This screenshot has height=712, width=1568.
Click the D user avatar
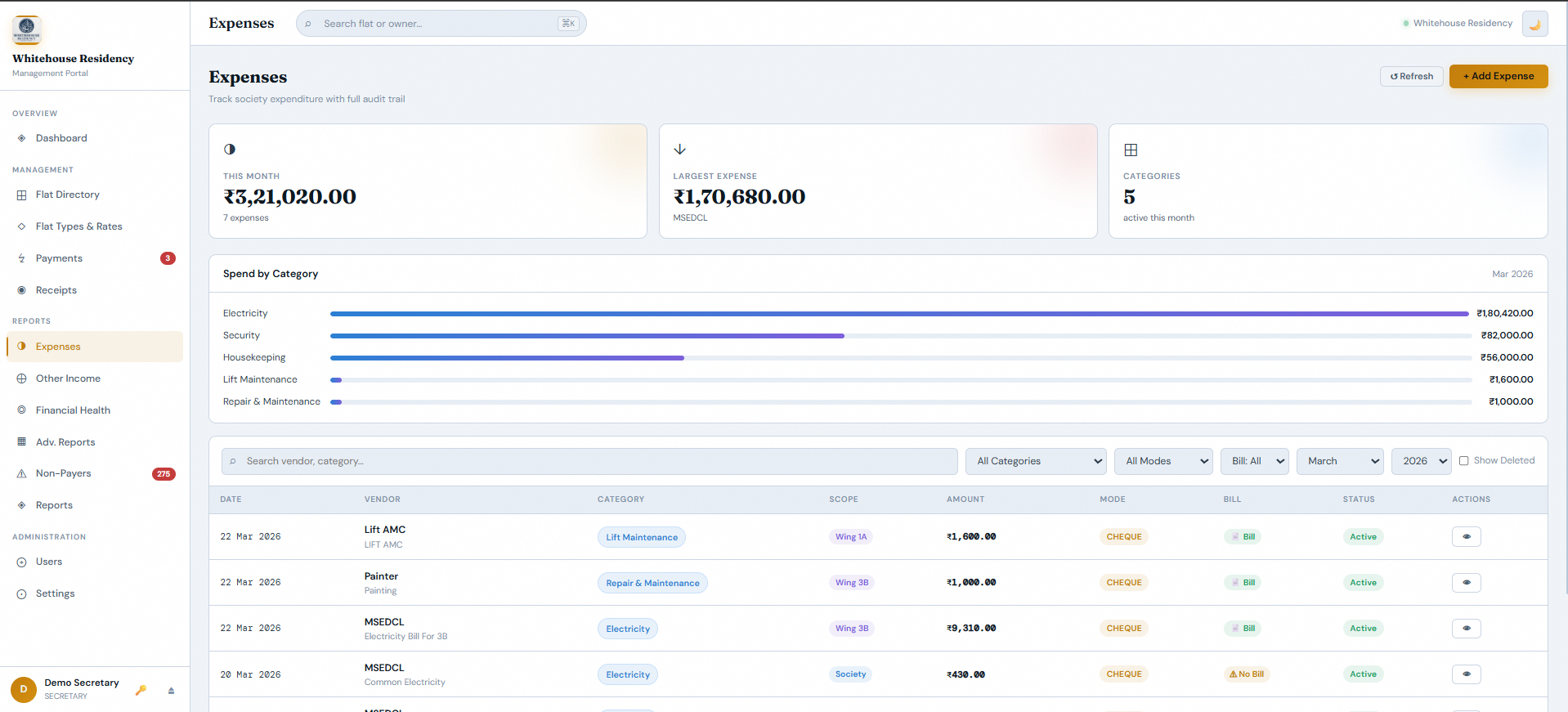tap(24, 689)
